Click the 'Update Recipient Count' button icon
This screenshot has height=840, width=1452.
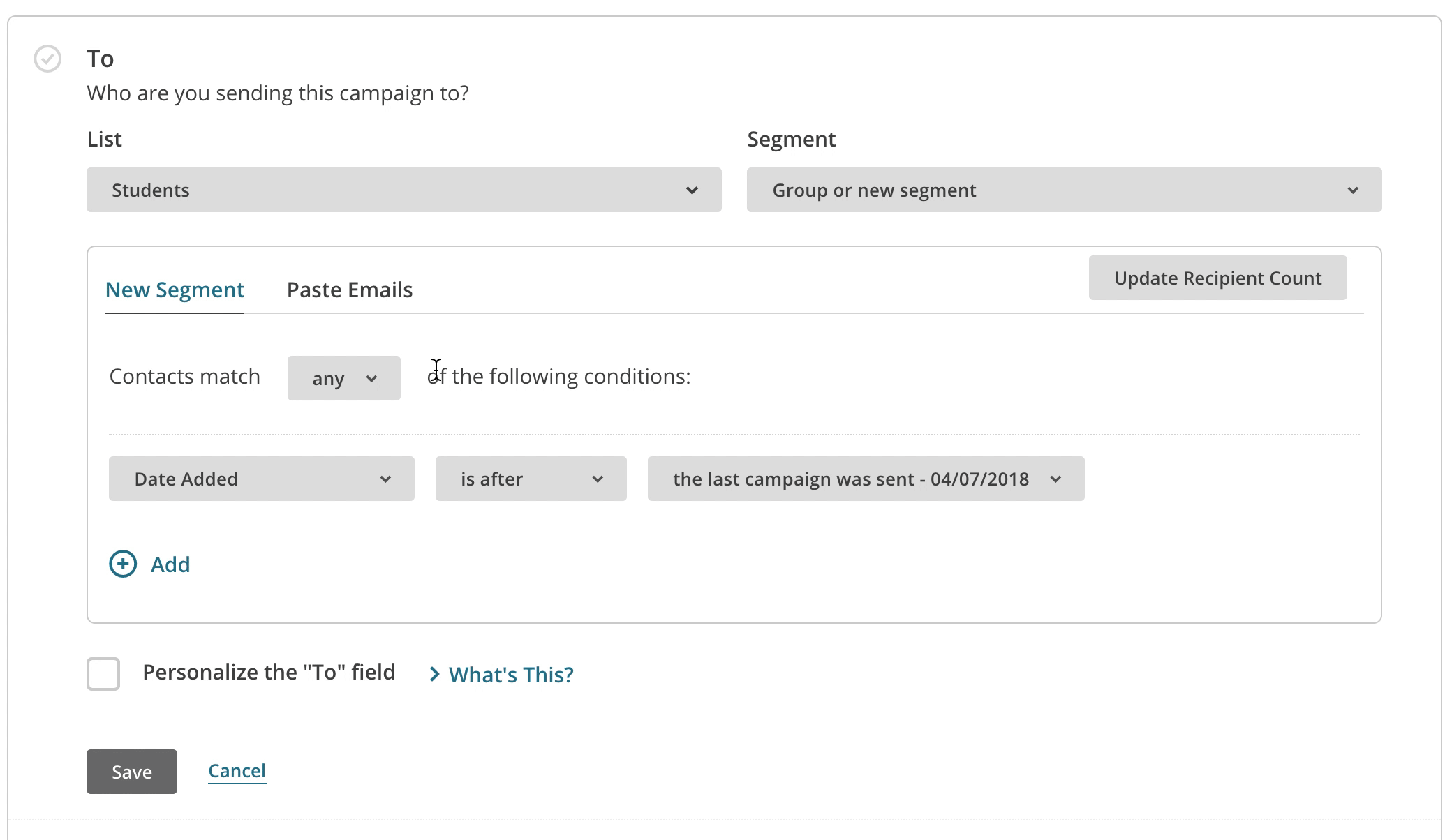1218,278
